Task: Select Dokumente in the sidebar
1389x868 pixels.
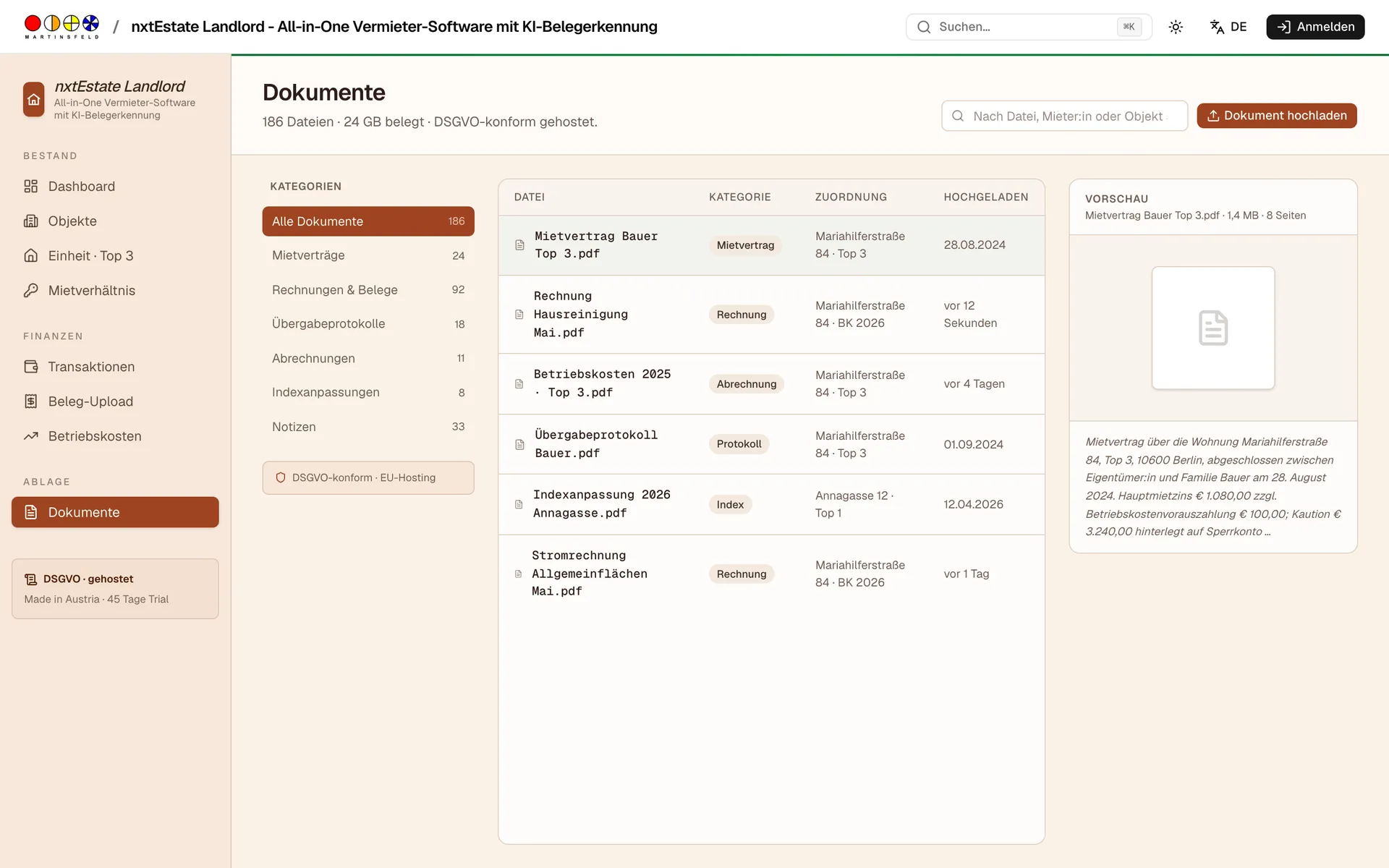Action: point(115,512)
